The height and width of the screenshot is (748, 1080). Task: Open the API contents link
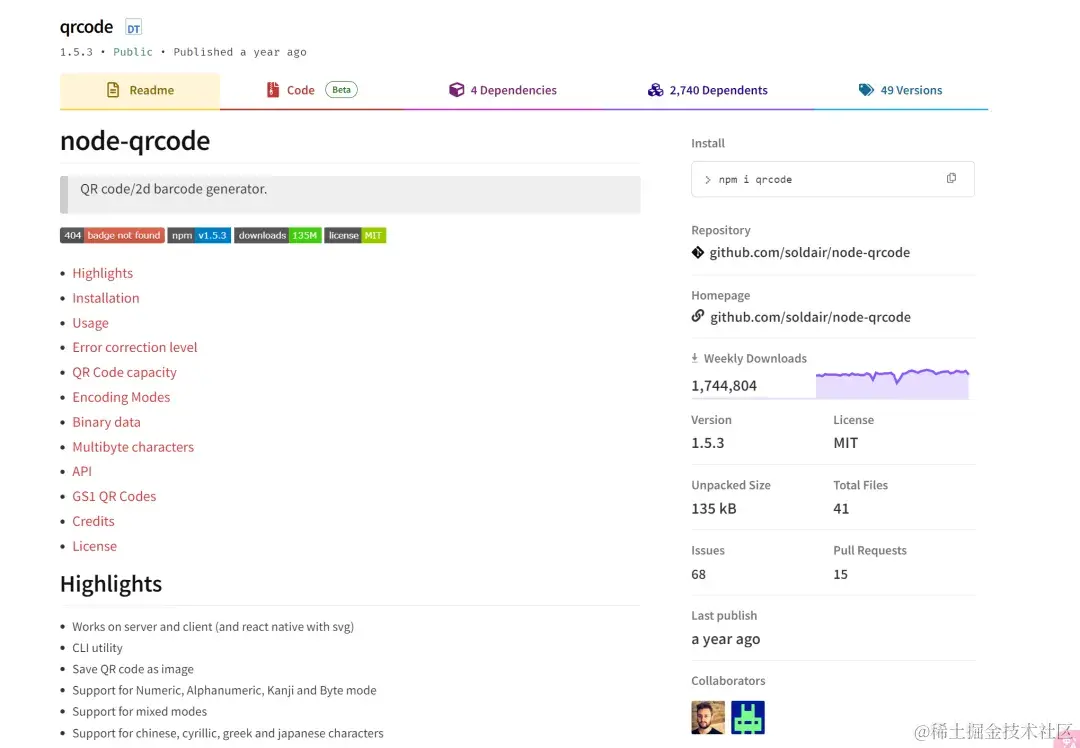(81, 472)
